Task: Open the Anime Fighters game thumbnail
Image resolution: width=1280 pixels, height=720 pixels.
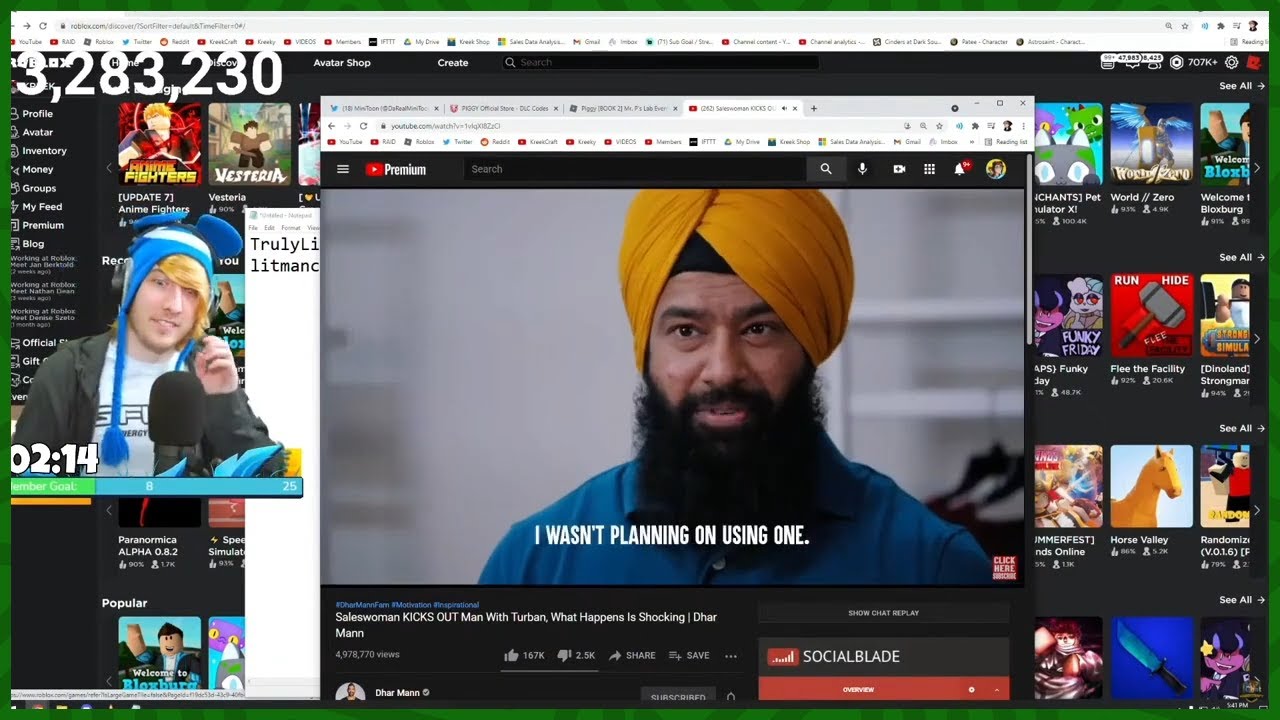Action: (x=159, y=144)
